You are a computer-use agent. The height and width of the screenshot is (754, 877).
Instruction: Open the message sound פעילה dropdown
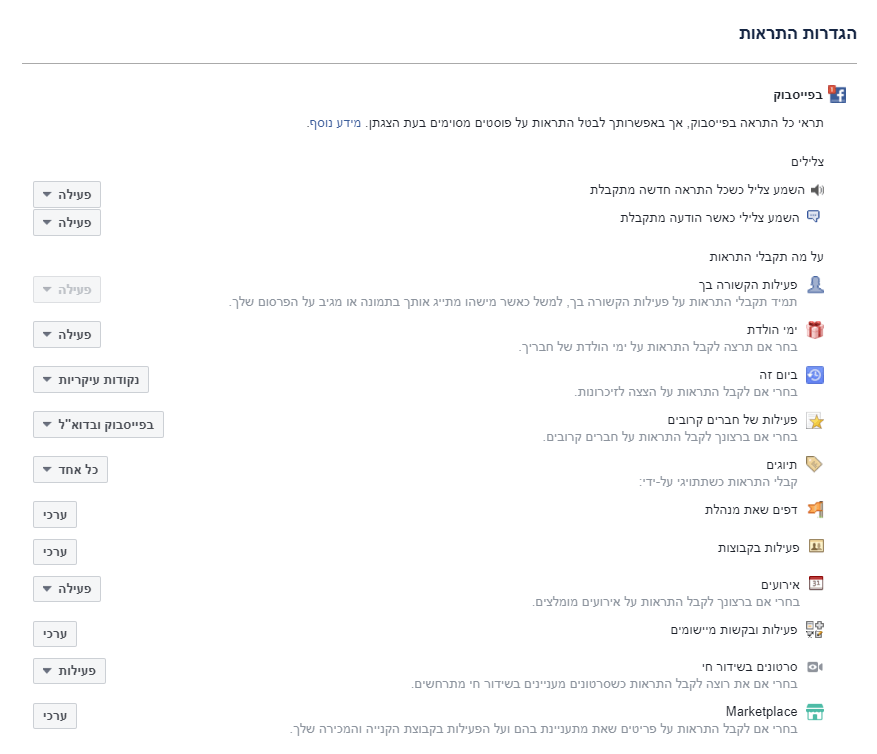(67, 222)
